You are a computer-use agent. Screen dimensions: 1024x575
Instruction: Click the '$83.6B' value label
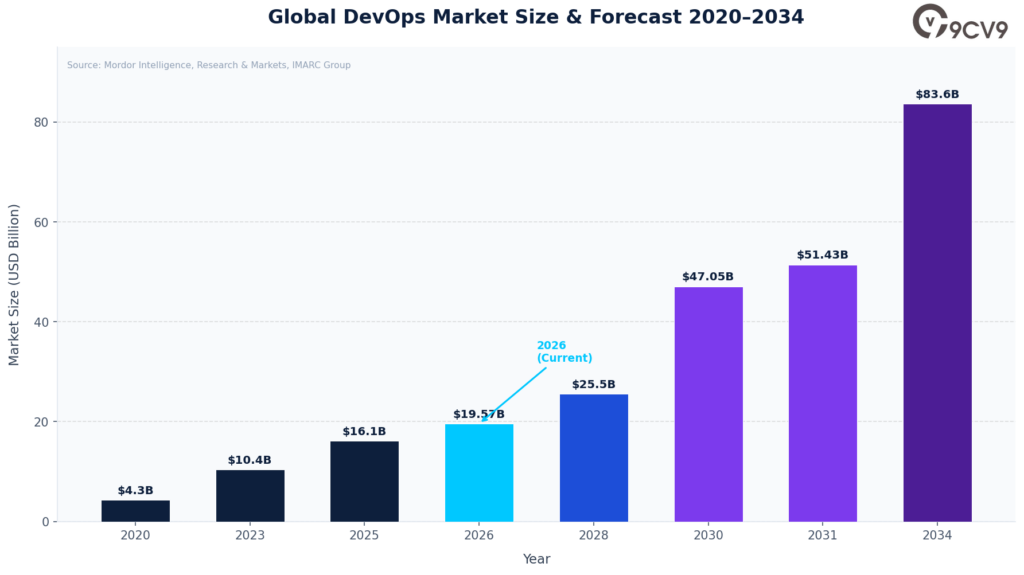click(937, 94)
